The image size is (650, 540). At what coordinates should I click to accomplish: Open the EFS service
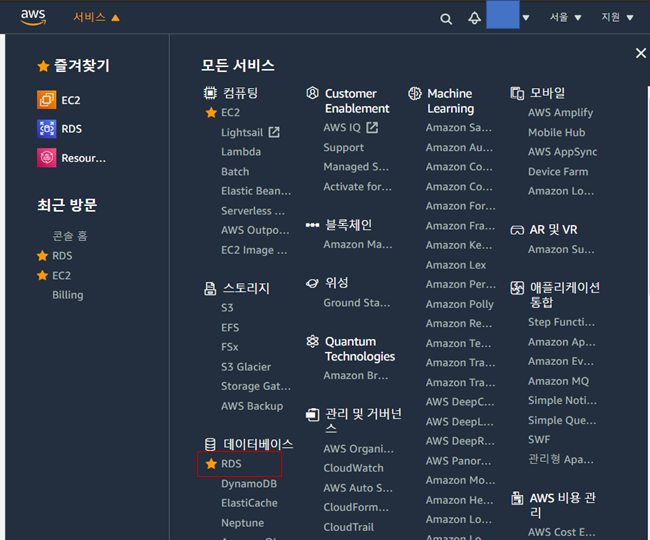230,328
